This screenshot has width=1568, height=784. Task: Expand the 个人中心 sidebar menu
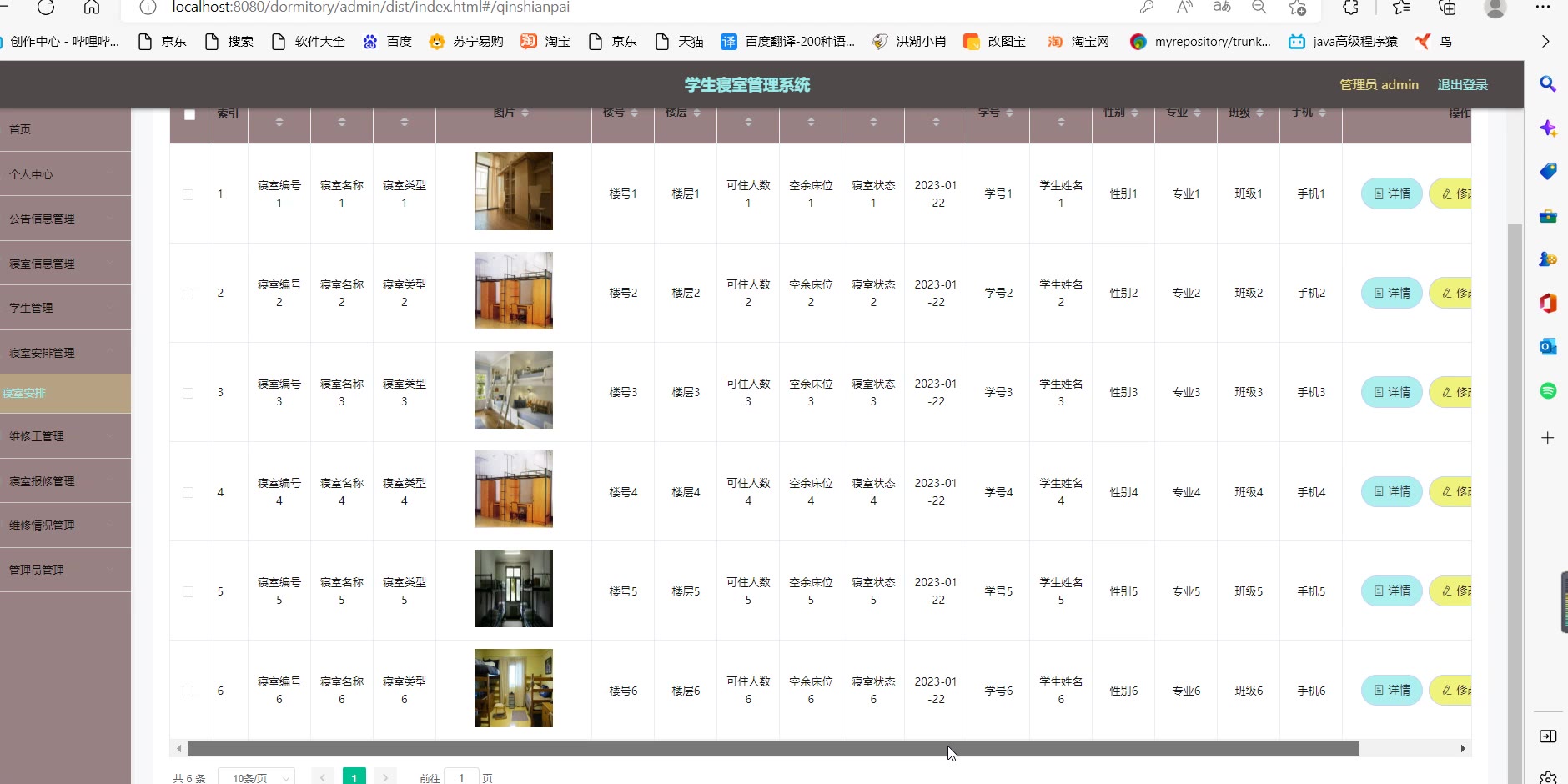pos(65,174)
